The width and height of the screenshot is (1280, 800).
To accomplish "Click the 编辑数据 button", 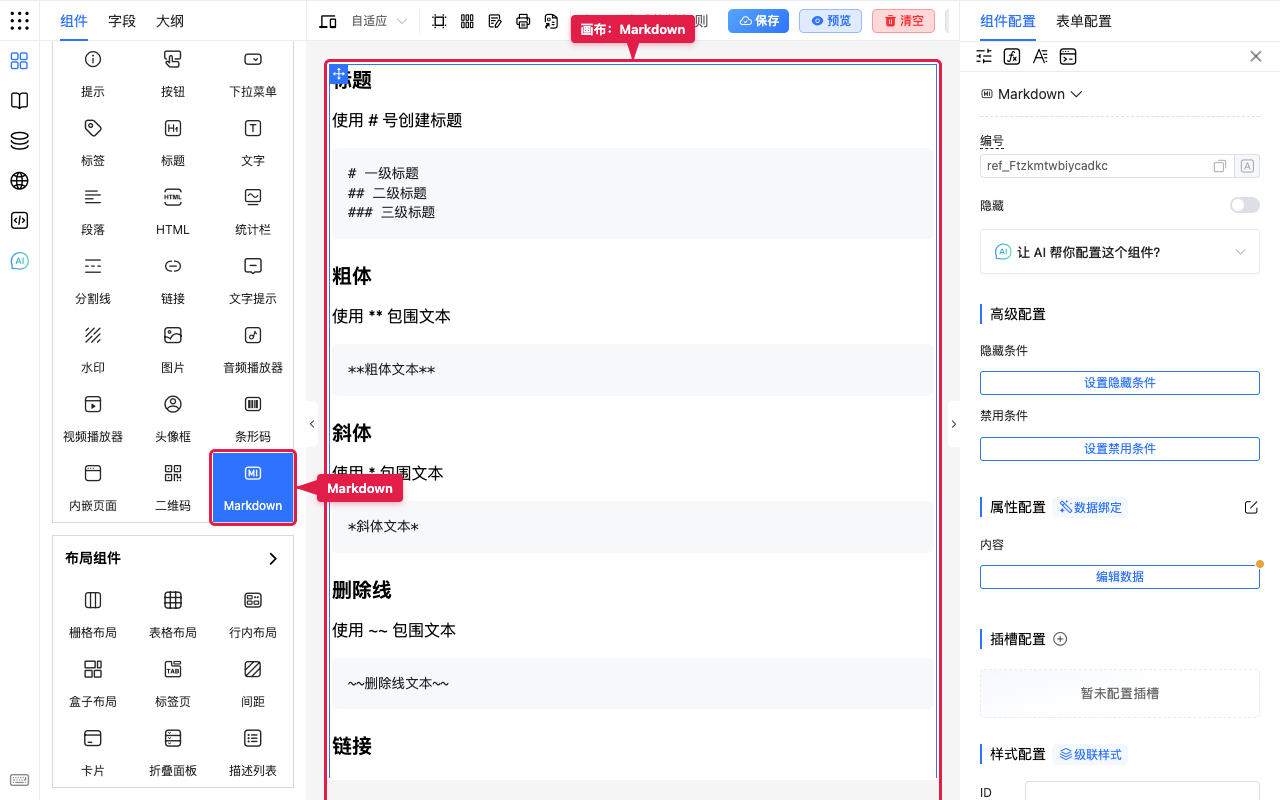I will coord(1120,577).
